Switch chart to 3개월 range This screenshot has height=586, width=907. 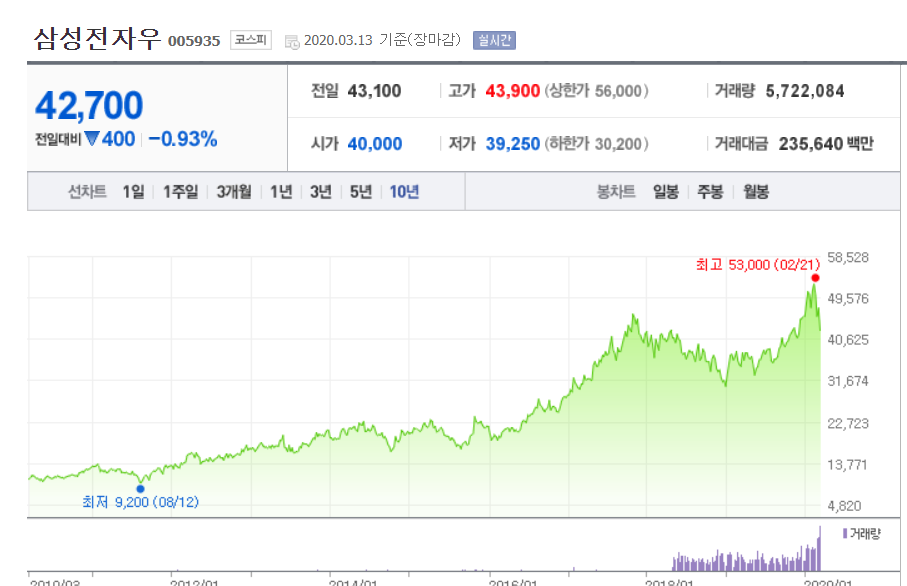click(234, 191)
